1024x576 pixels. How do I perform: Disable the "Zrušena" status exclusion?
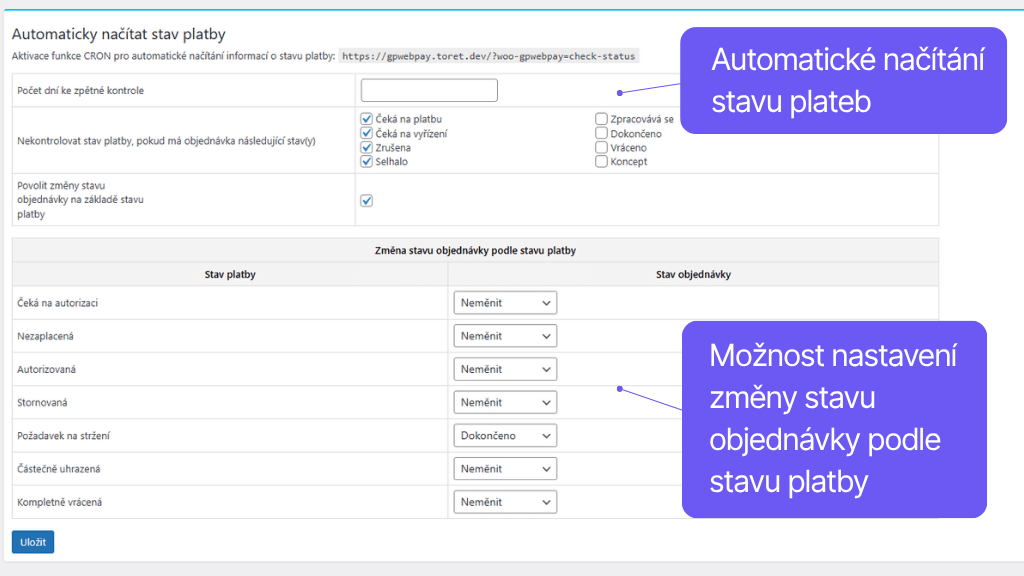pyautogui.click(x=366, y=146)
